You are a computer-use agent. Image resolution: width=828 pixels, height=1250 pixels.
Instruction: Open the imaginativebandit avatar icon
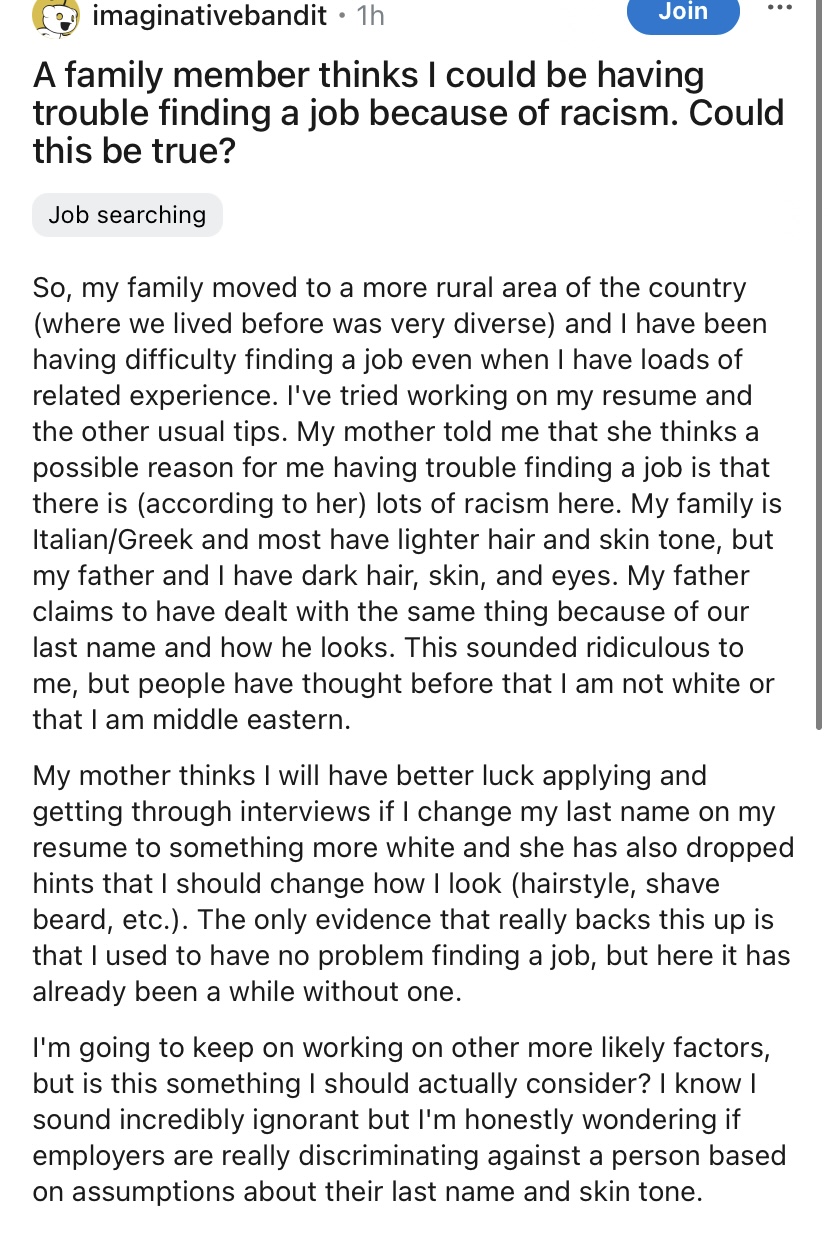click(57, 17)
